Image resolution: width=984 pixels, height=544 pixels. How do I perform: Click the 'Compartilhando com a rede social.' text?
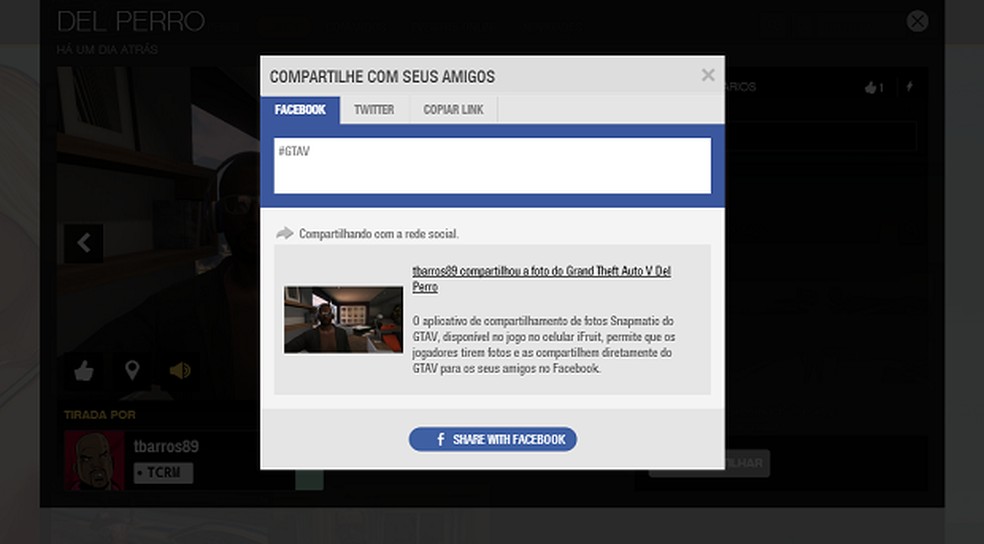[x=378, y=233]
